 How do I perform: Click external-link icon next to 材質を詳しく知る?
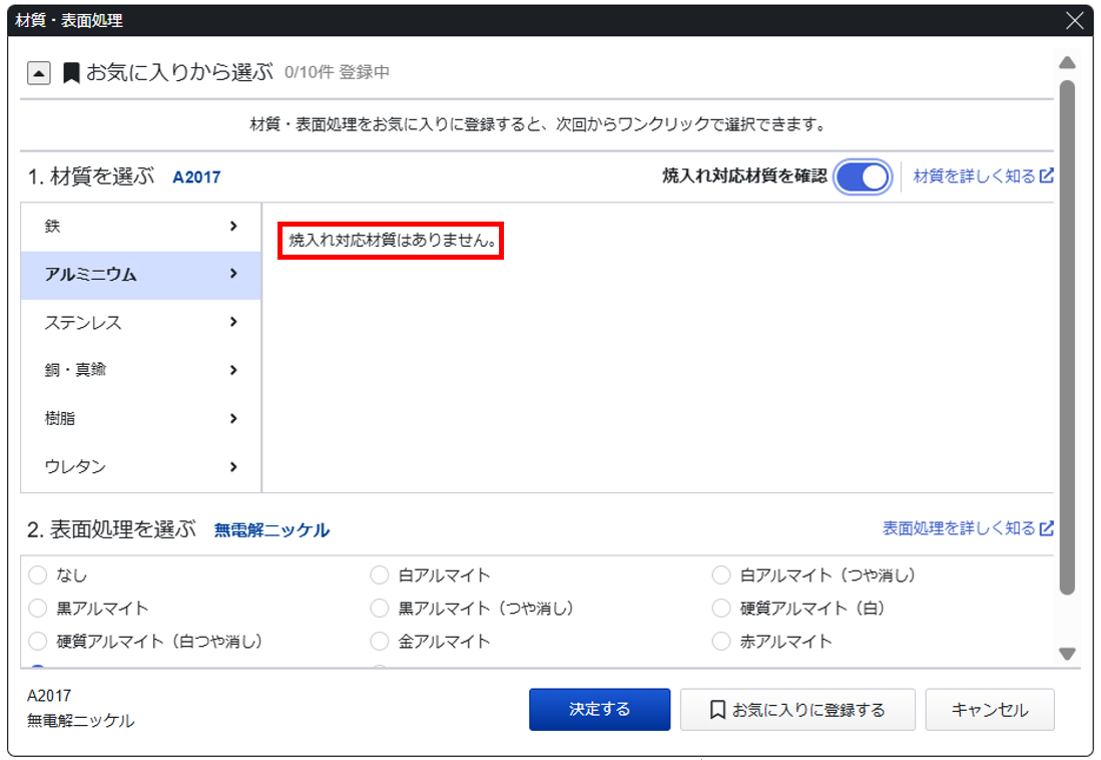(1046, 176)
